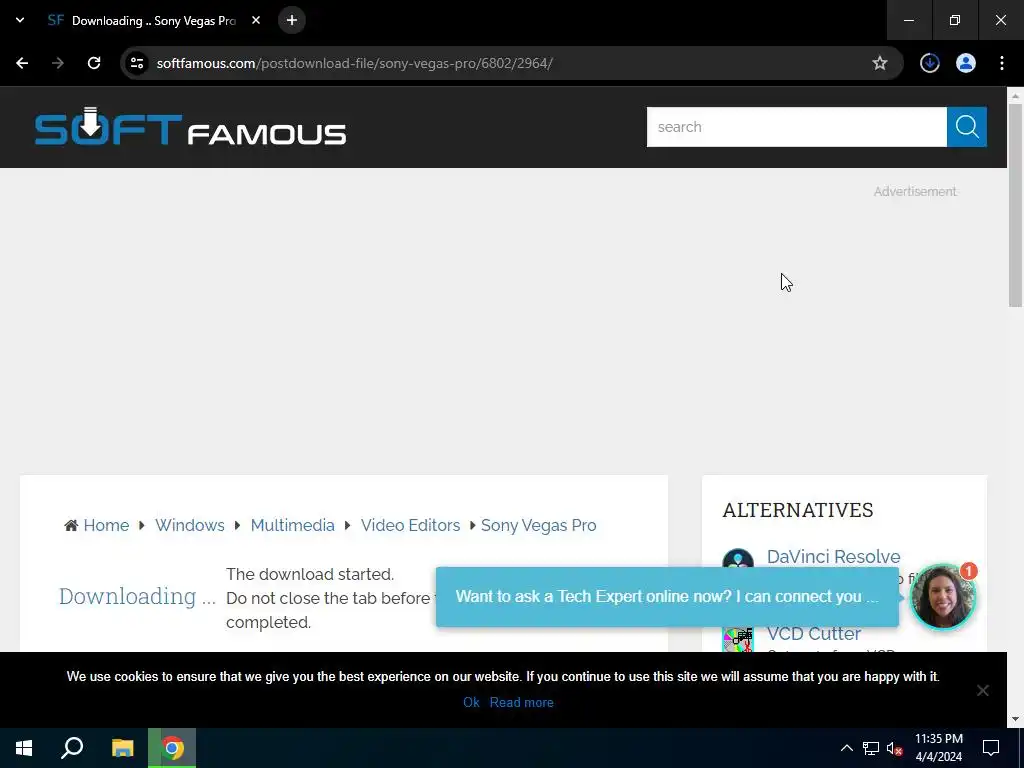
Task: Click the scrollbar down arrow
Action: click(1015, 719)
